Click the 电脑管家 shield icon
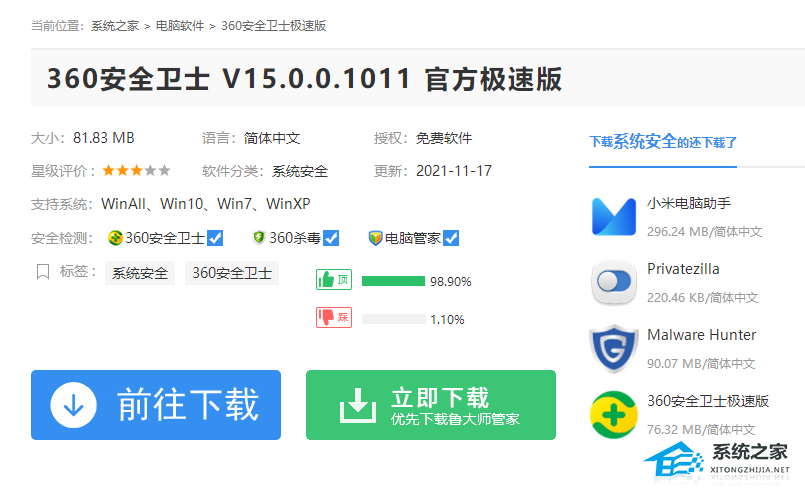Screen dimensions: 805x488 [375, 238]
